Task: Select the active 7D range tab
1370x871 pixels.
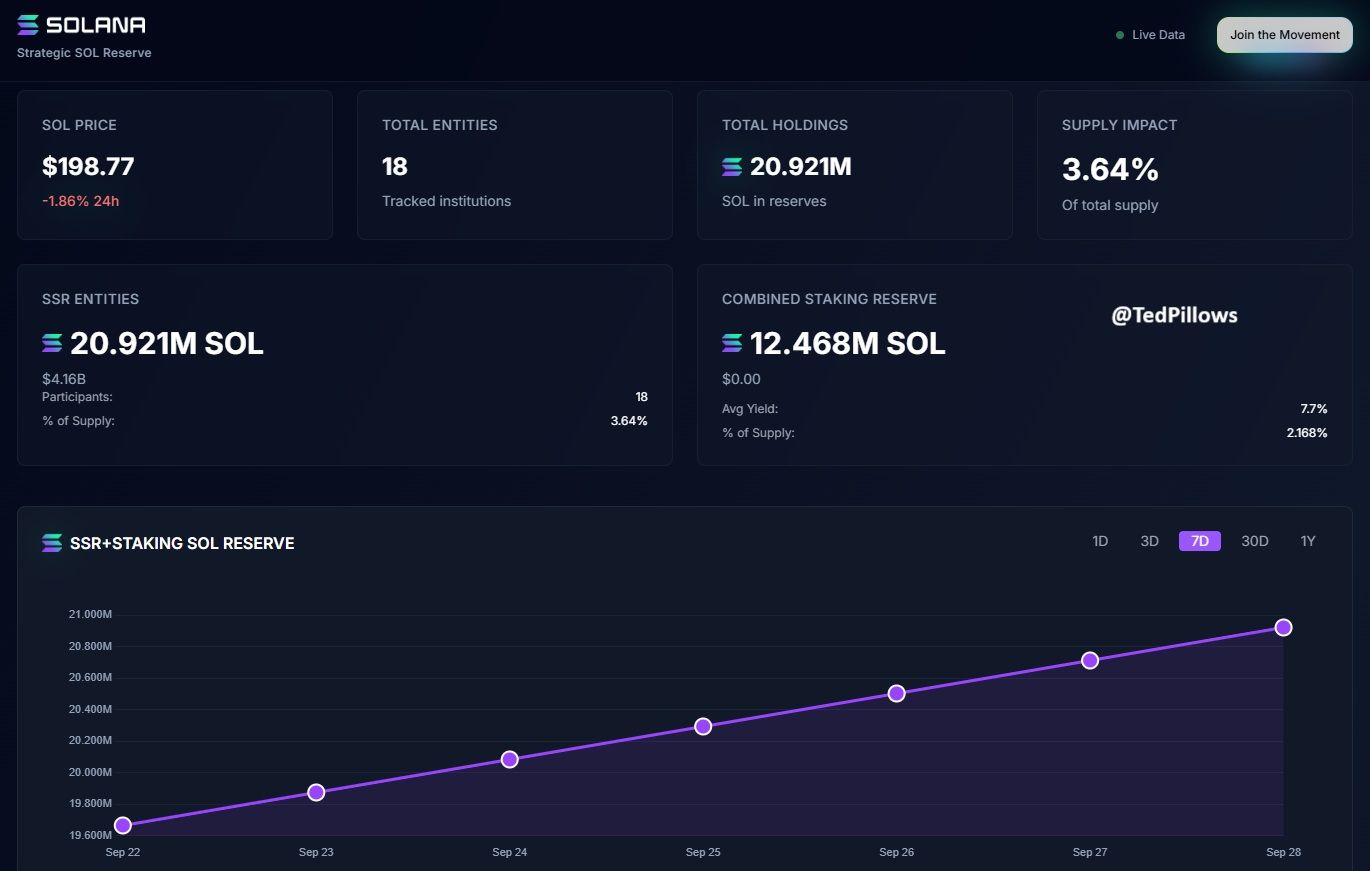Action: pos(1199,541)
